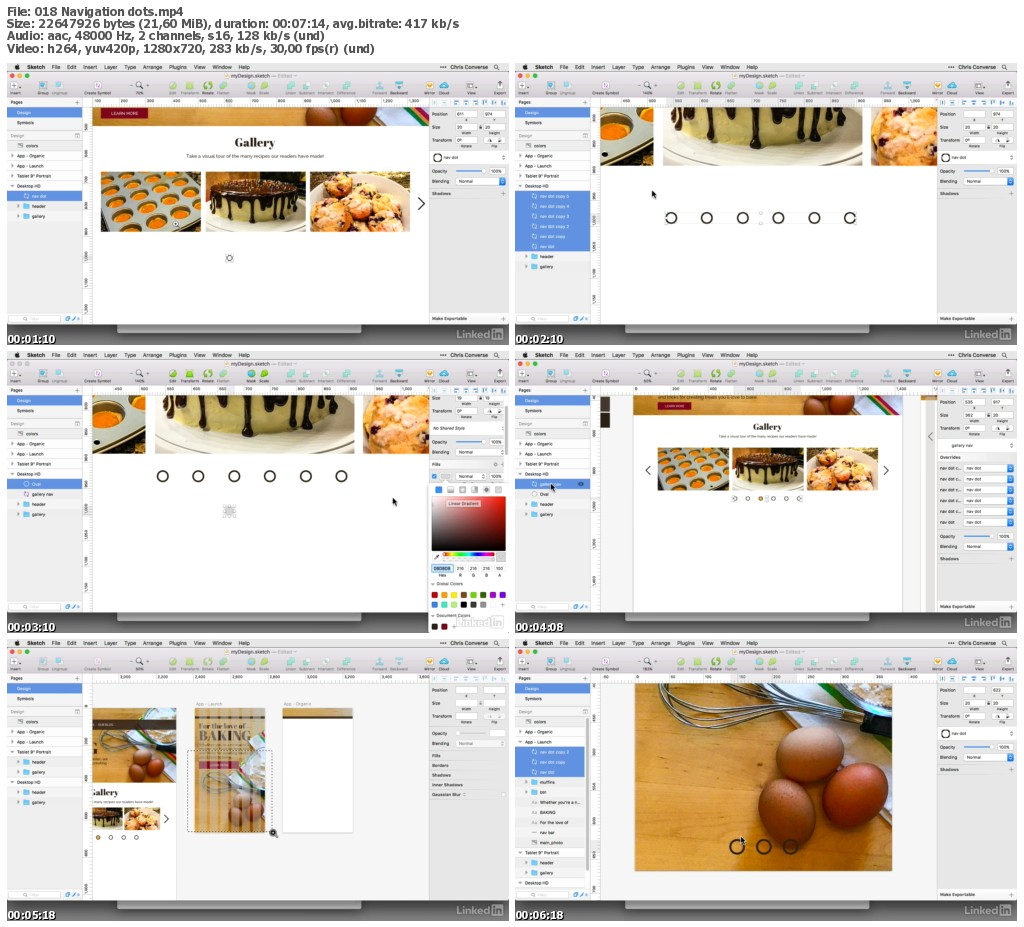Adjust the Opacity slider in the 00:01:10 frame
The image size is (1024, 927).
(470, 171)
